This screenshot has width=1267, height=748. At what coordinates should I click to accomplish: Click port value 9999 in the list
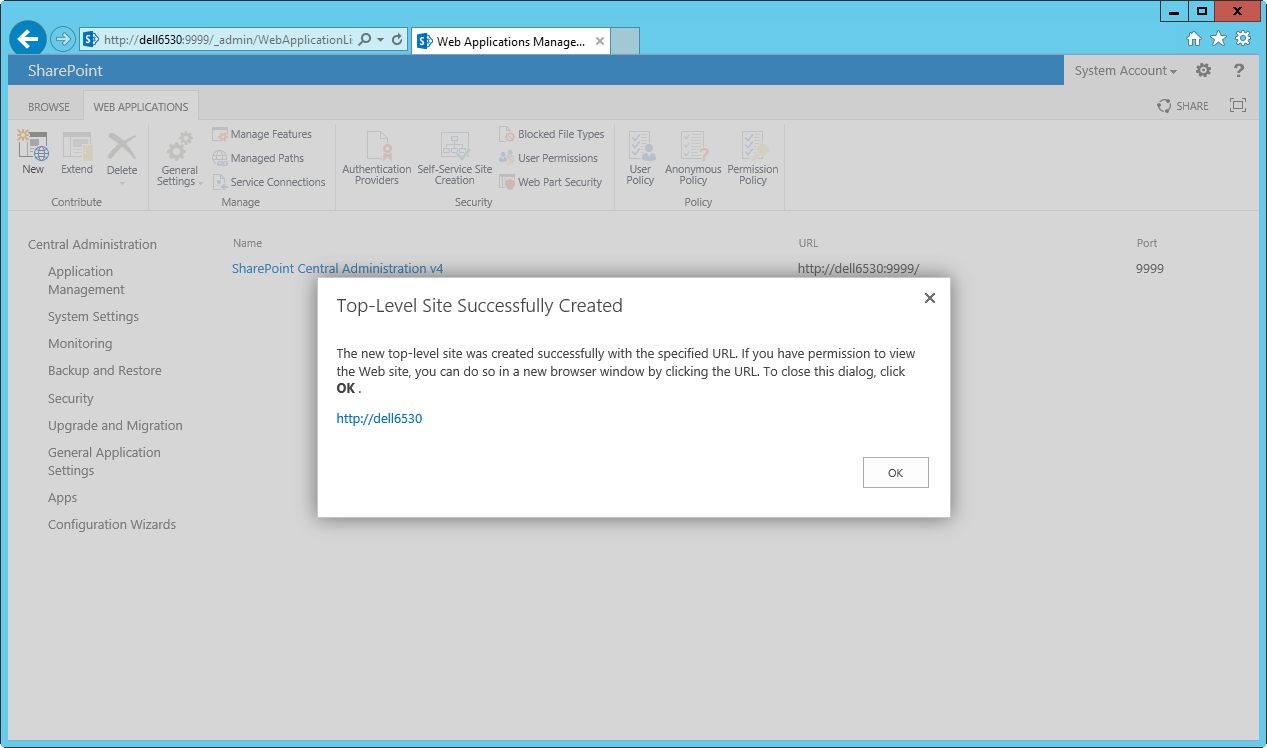pyautogui.click(x=1150, y=268)
